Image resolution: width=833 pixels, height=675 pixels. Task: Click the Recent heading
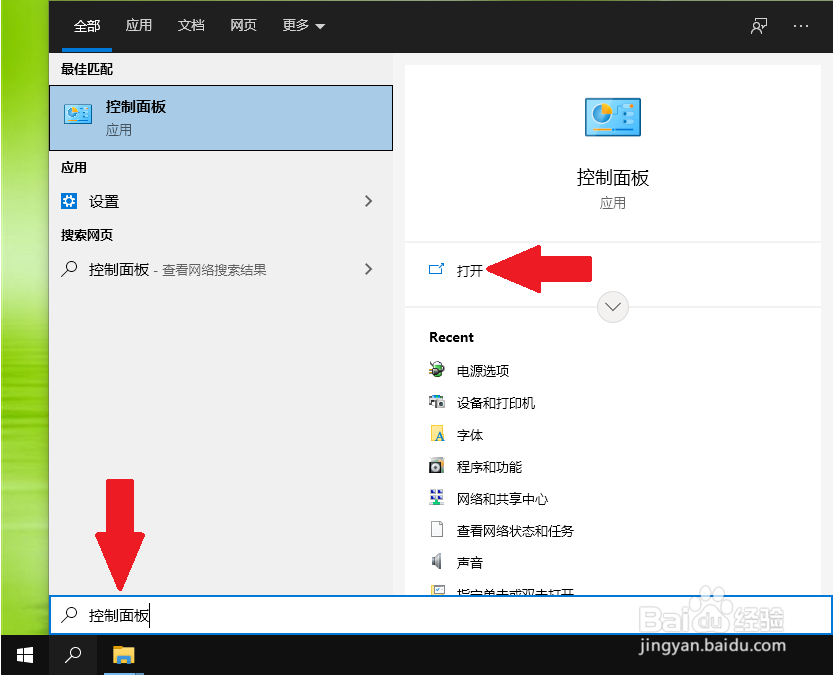(451, 337)
